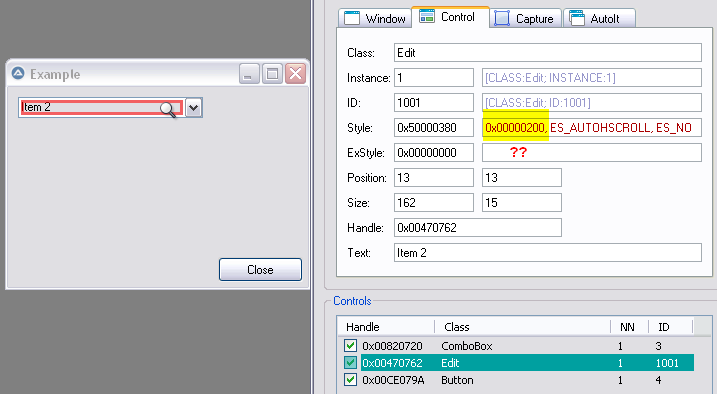This screenshot has width=717, height=394.
Task: Minimize the Example window
Action: click(x=249, y=73)
